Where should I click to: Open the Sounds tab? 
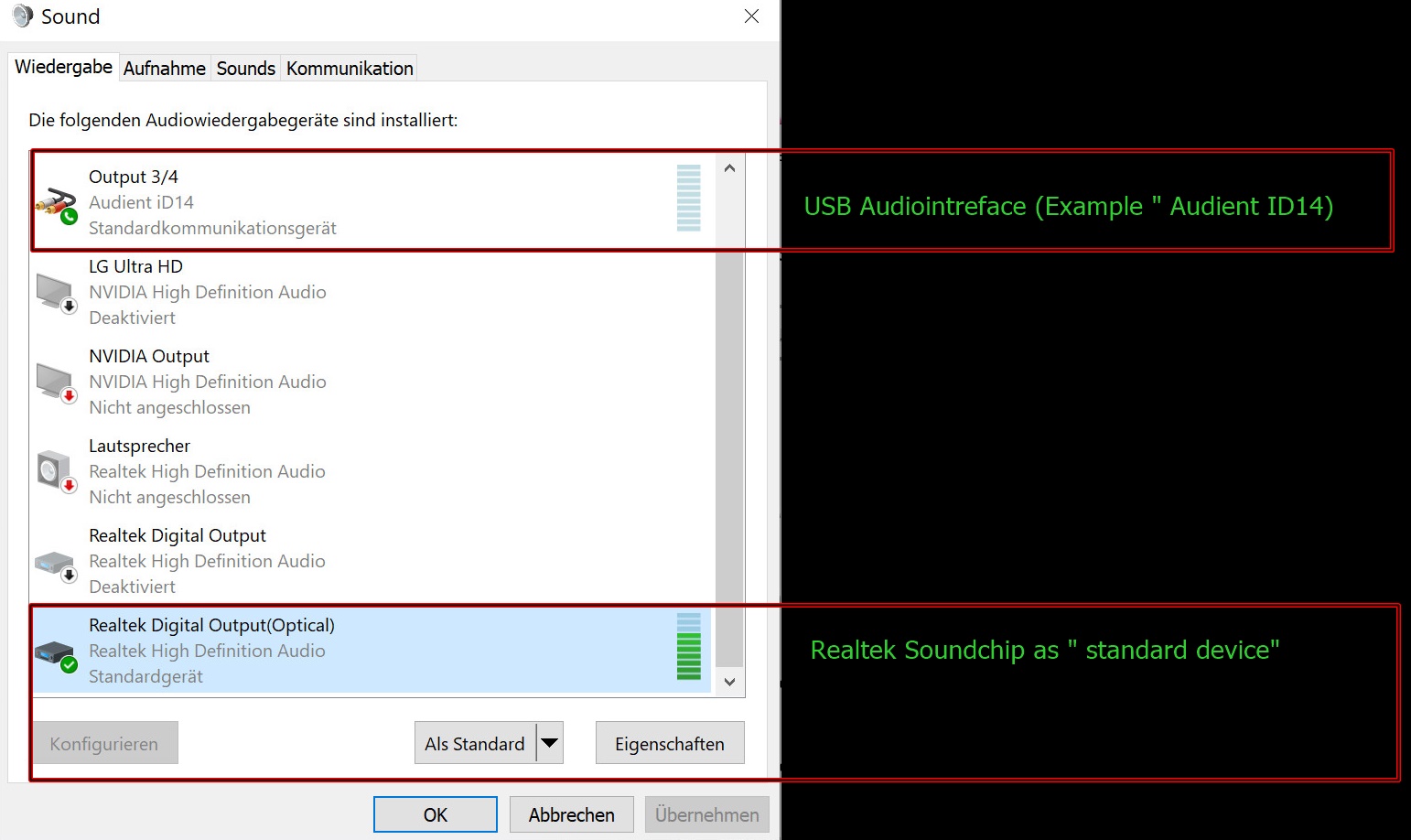click(x=245, y=69)
